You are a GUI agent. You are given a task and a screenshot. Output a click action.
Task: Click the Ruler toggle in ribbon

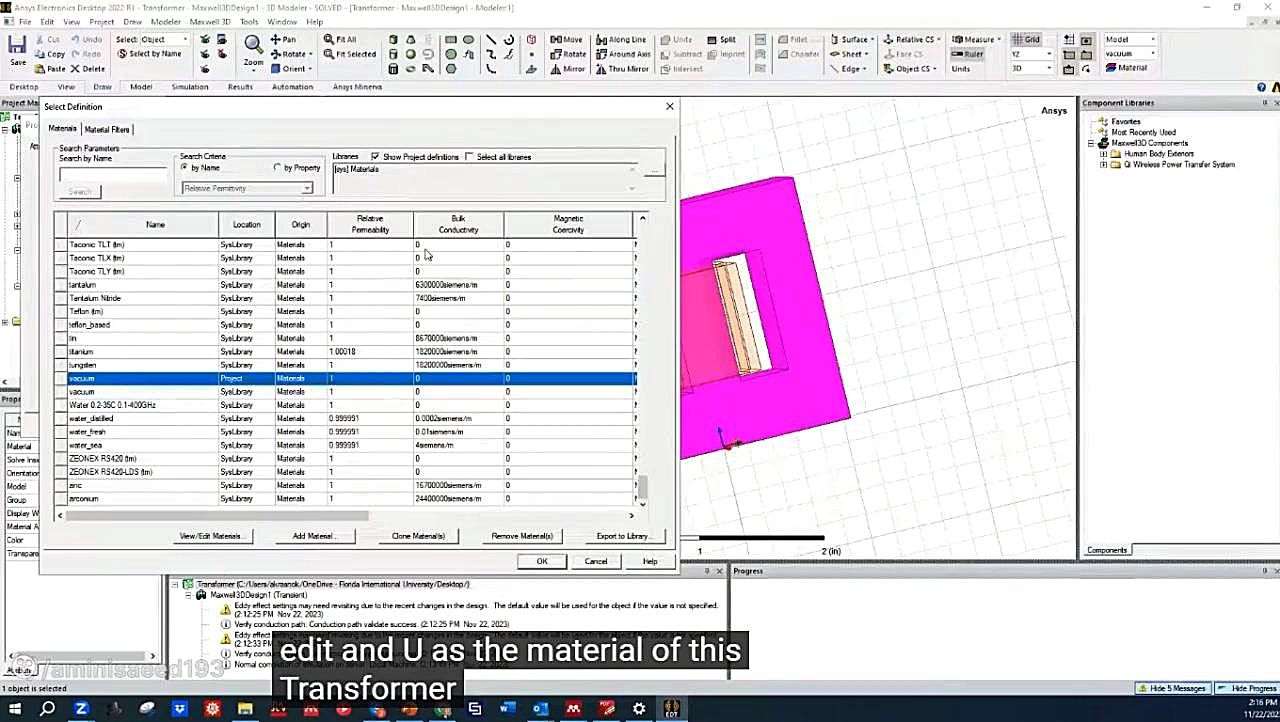[967, 54]
